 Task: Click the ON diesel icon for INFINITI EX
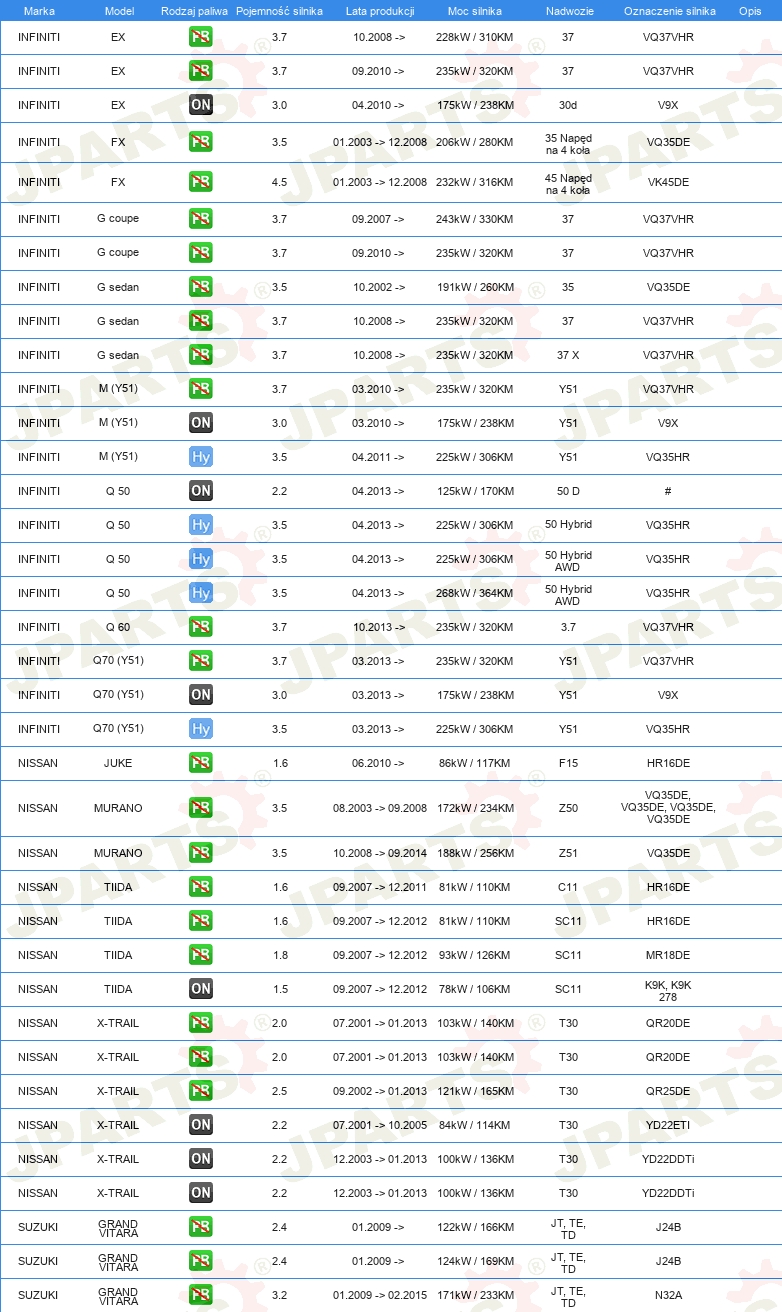click(x=201, y=105)
